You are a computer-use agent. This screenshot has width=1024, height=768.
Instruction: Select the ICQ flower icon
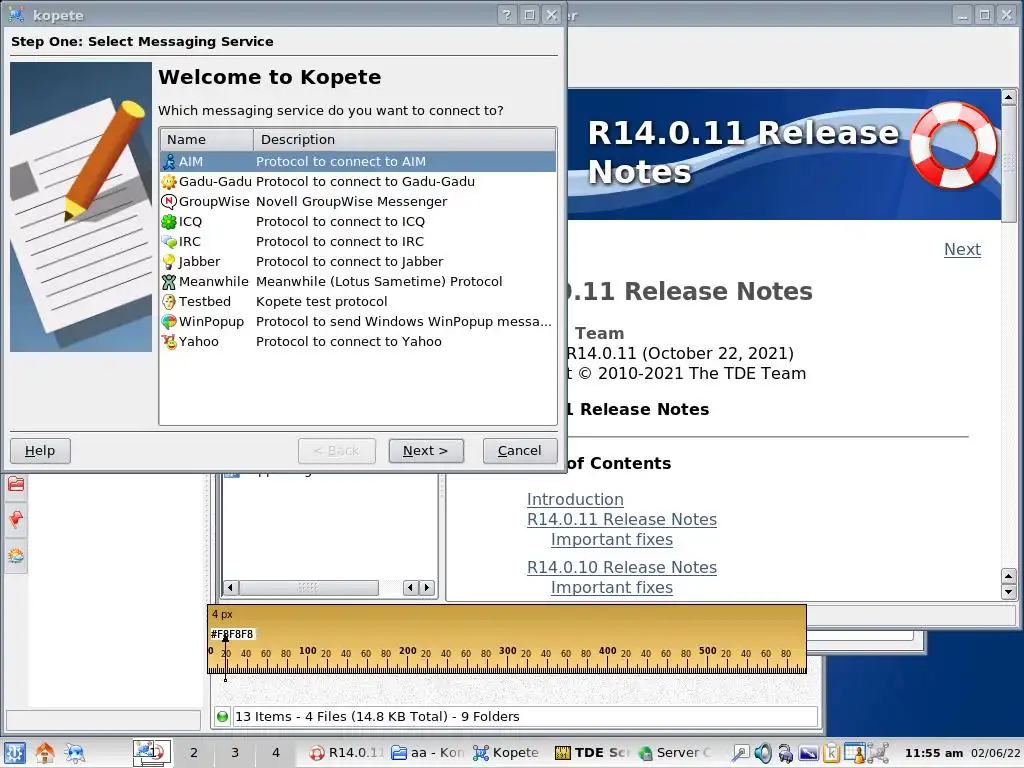pyautogui.click(x=169, y=221)
